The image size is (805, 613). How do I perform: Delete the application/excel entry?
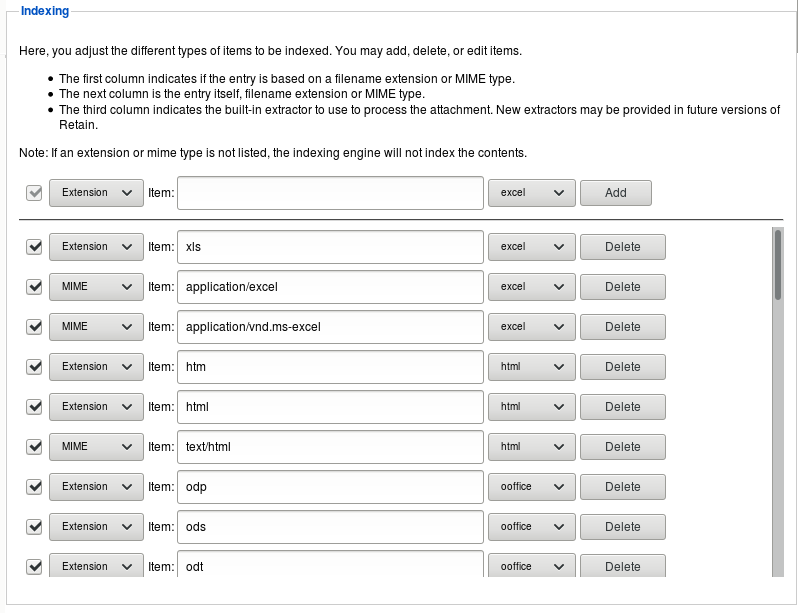point(622,287)
